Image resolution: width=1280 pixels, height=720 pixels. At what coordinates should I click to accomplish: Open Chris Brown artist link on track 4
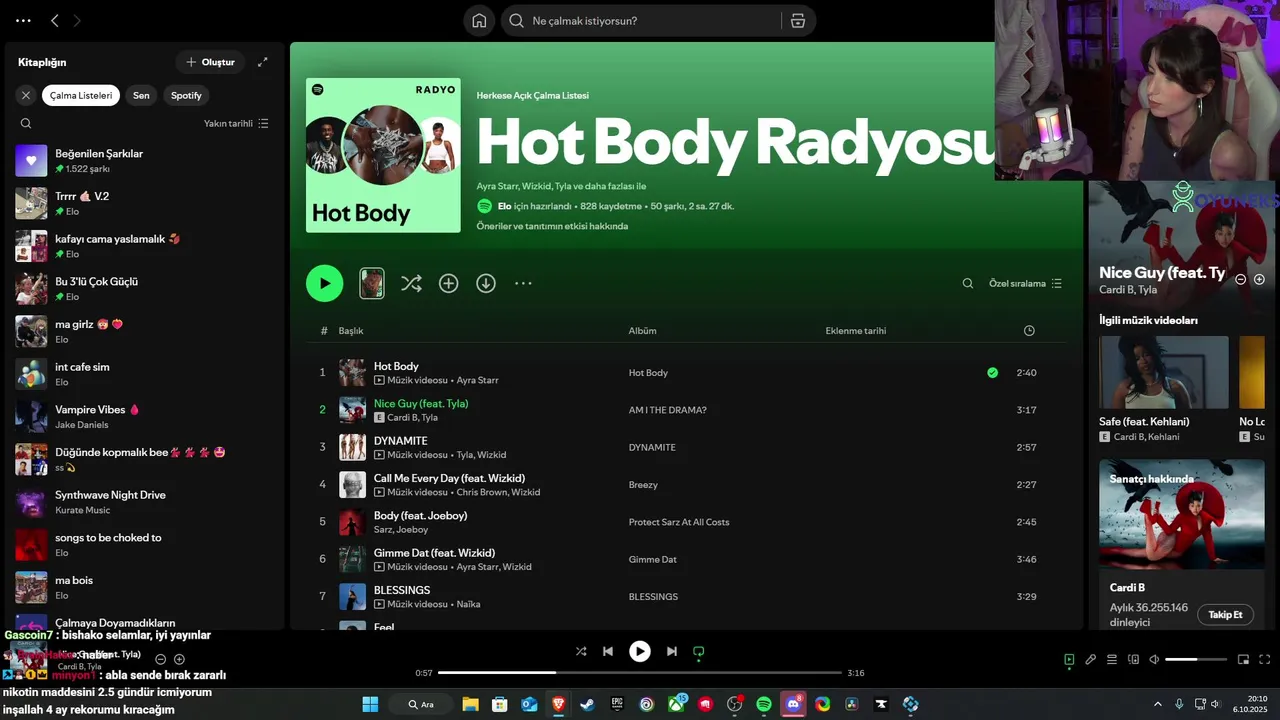pyautogui.click(x=482, y=492)
